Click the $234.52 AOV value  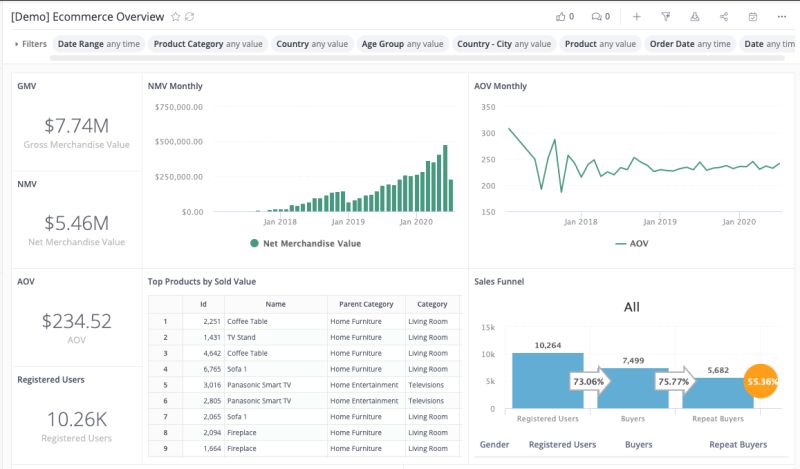77,321
